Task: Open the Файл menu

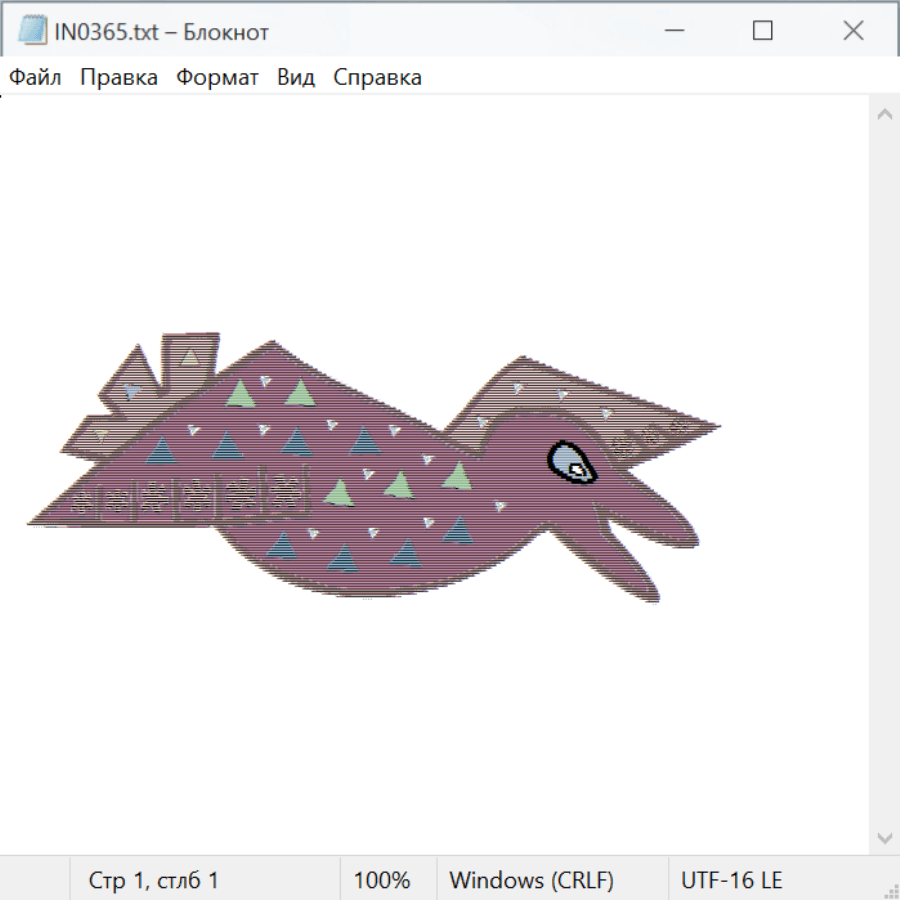Action: 36,78
